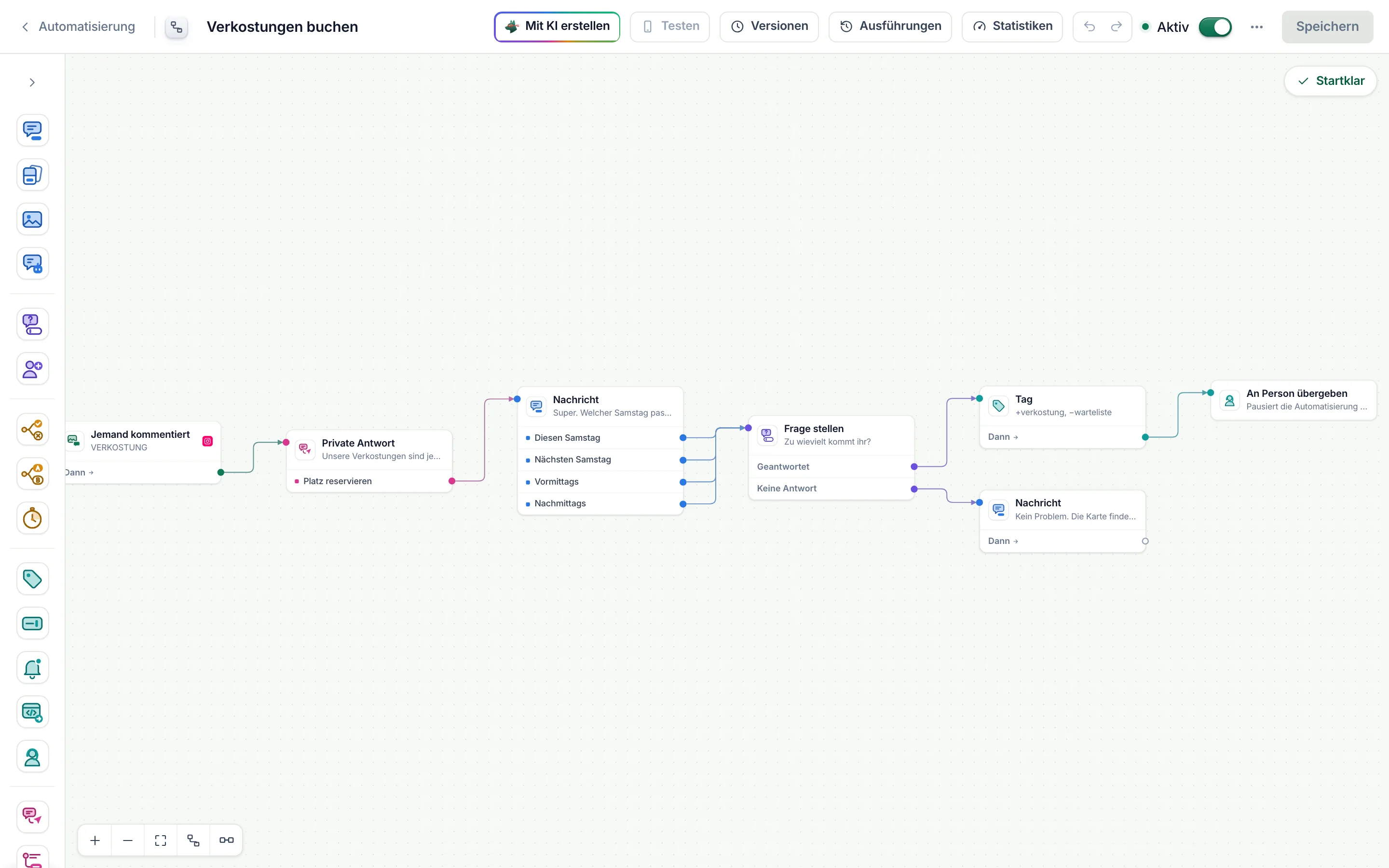Add a tag block from sidebar
Screen dimensions: 1389x868
pos(33,579)
